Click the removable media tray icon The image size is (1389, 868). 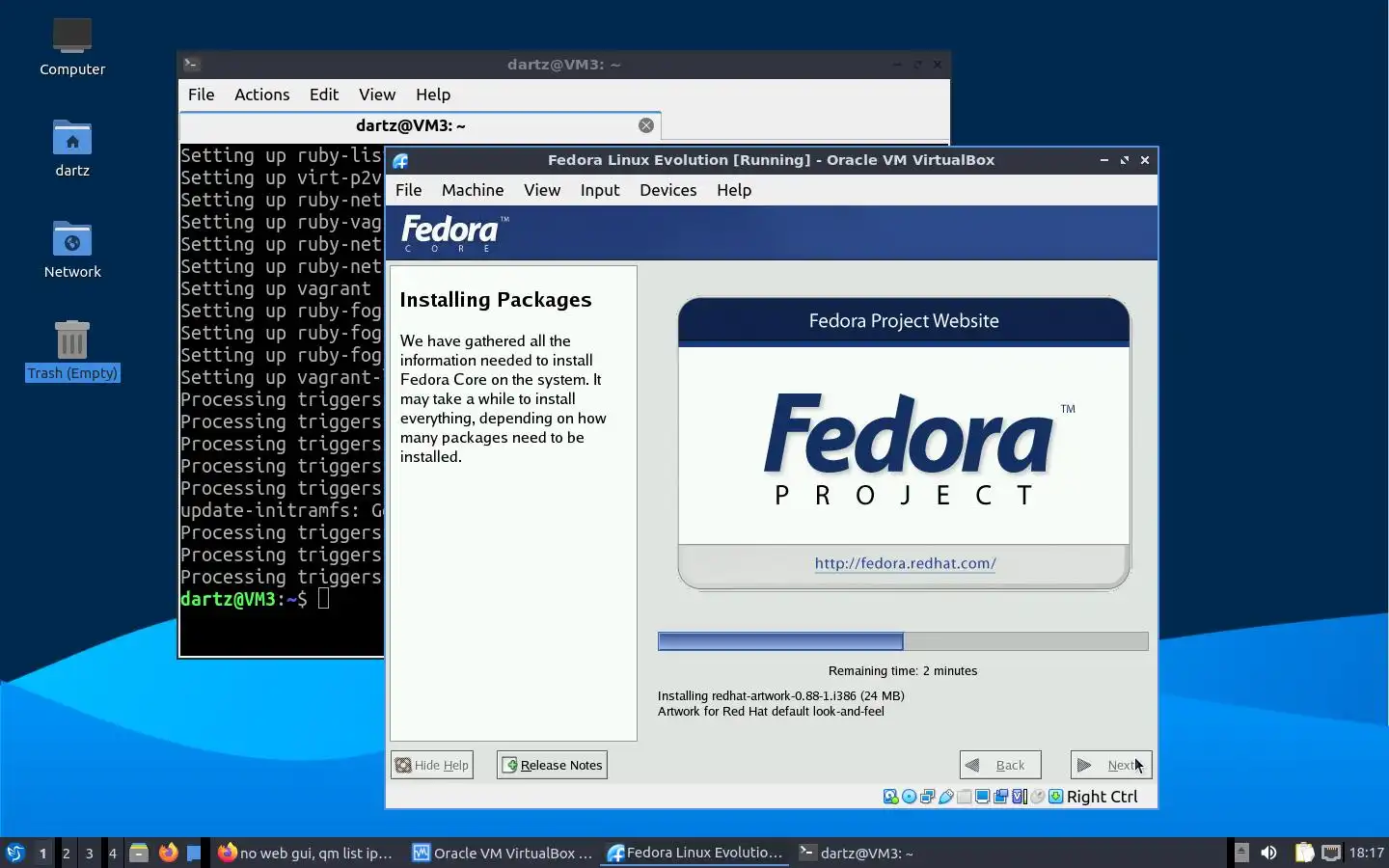click(1241, 853)
